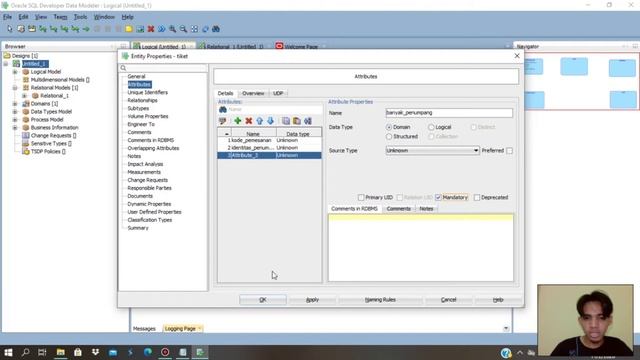
Task: Delete the selected attribute with red X
Action: click(x=249, y=121)
